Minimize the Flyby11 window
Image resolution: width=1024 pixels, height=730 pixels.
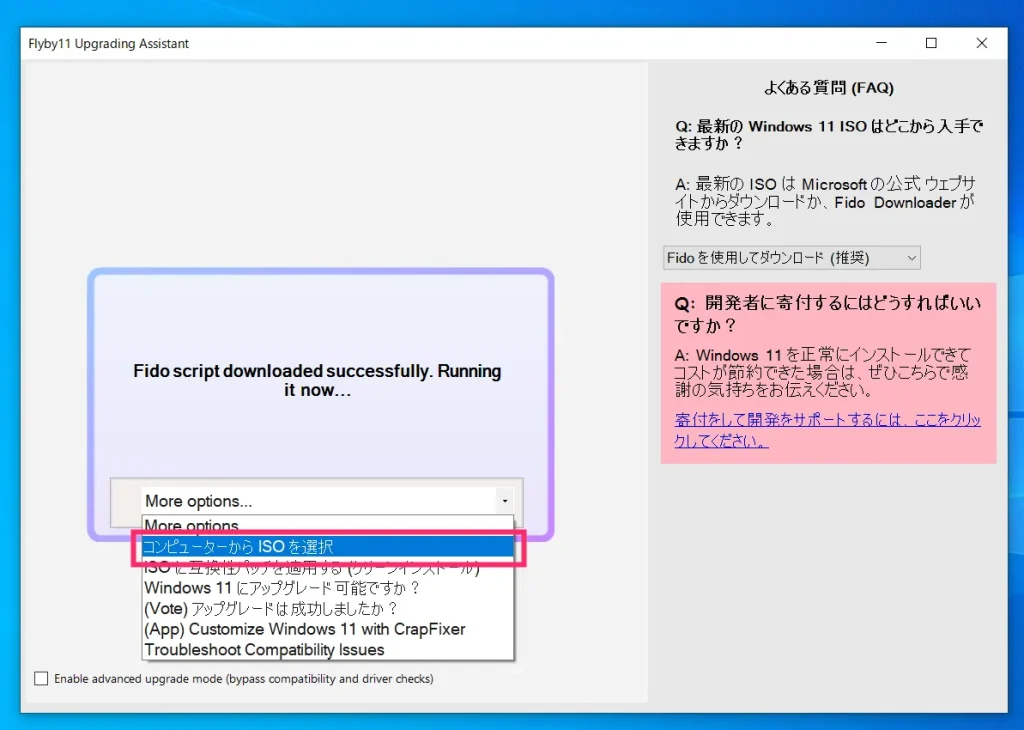coord(881,43)
